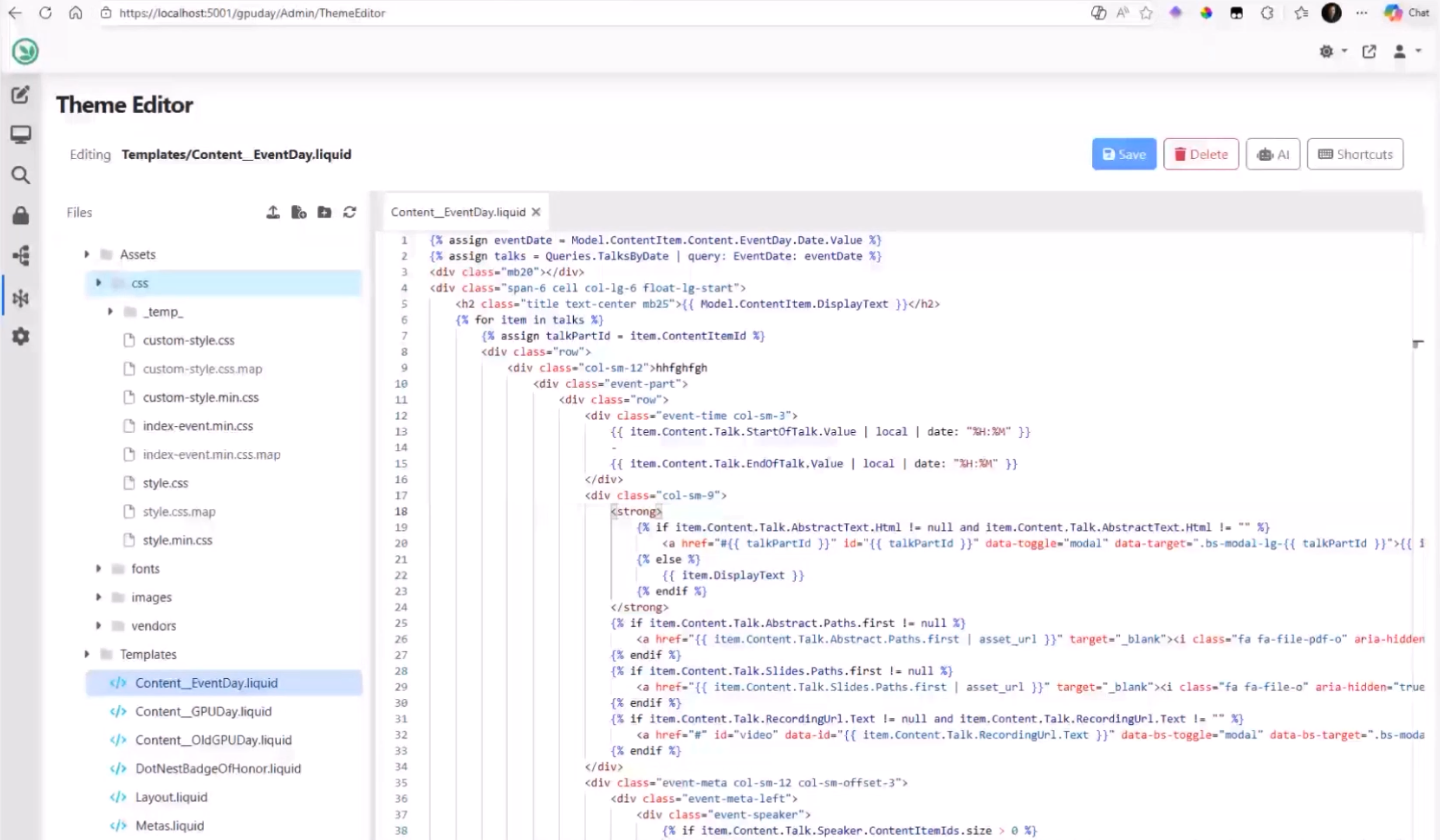Open style.min.css file

pos(178,540)
